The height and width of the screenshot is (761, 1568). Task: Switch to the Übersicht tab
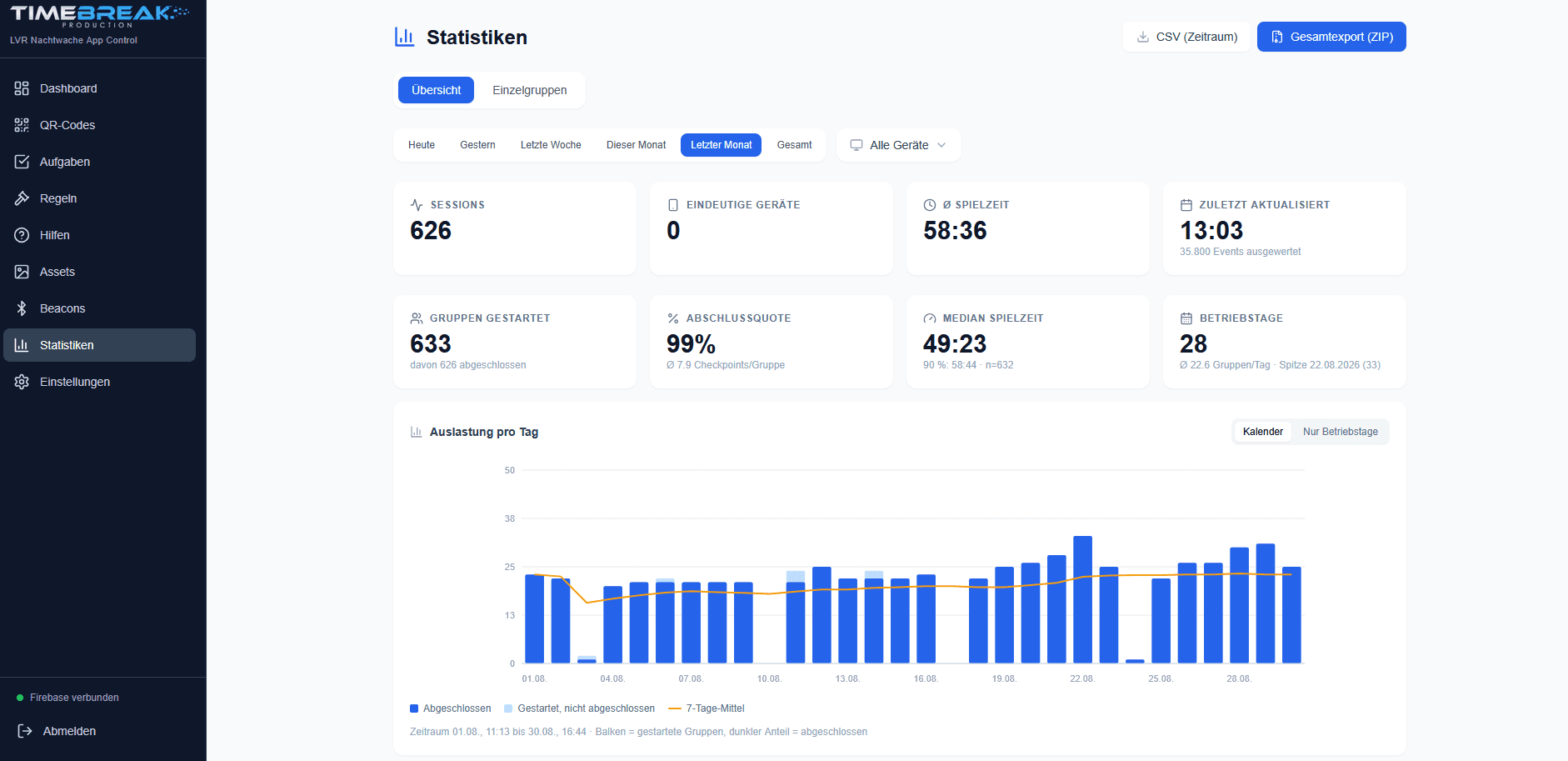click(436, 90)
